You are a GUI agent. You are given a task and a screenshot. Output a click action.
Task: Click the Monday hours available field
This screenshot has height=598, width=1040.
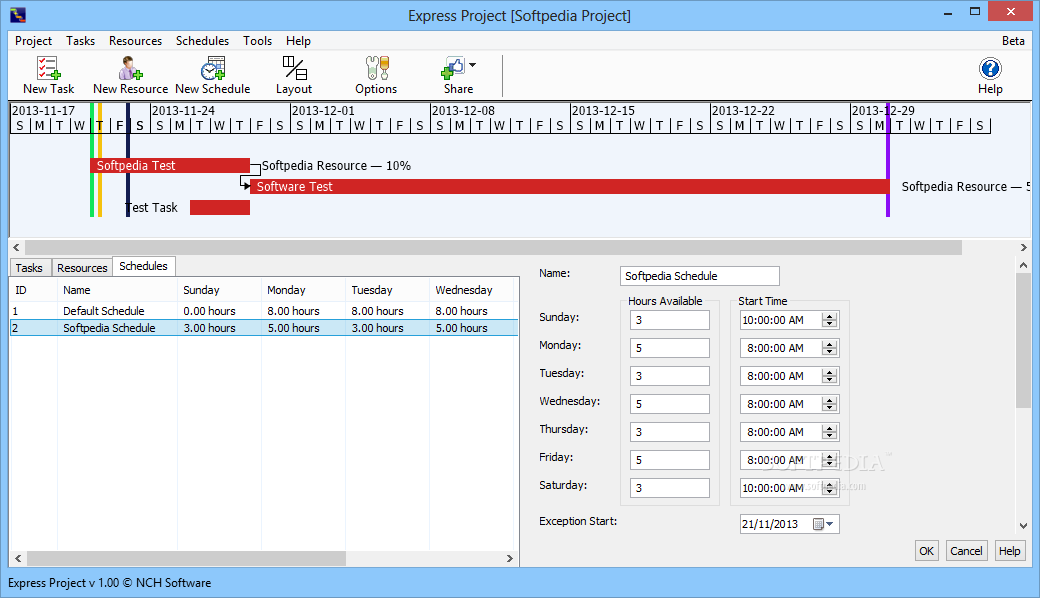pos(669,348)
